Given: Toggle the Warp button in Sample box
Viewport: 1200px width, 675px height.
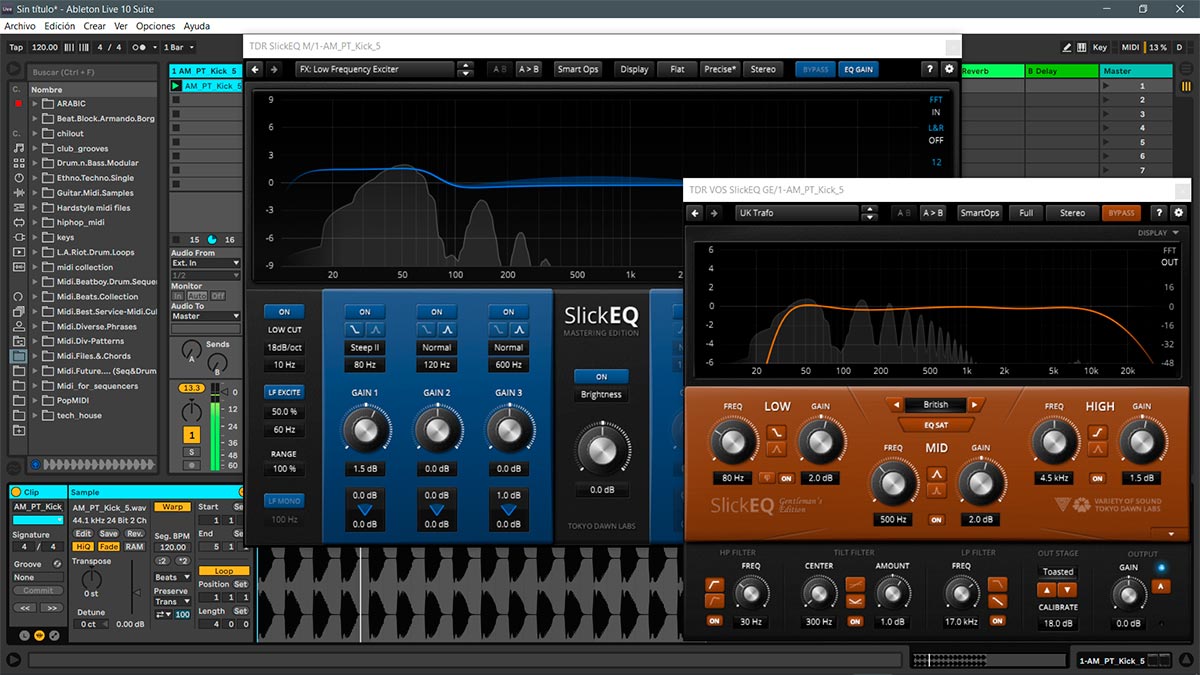Looking at the screenshot, I should pos(171,507).
